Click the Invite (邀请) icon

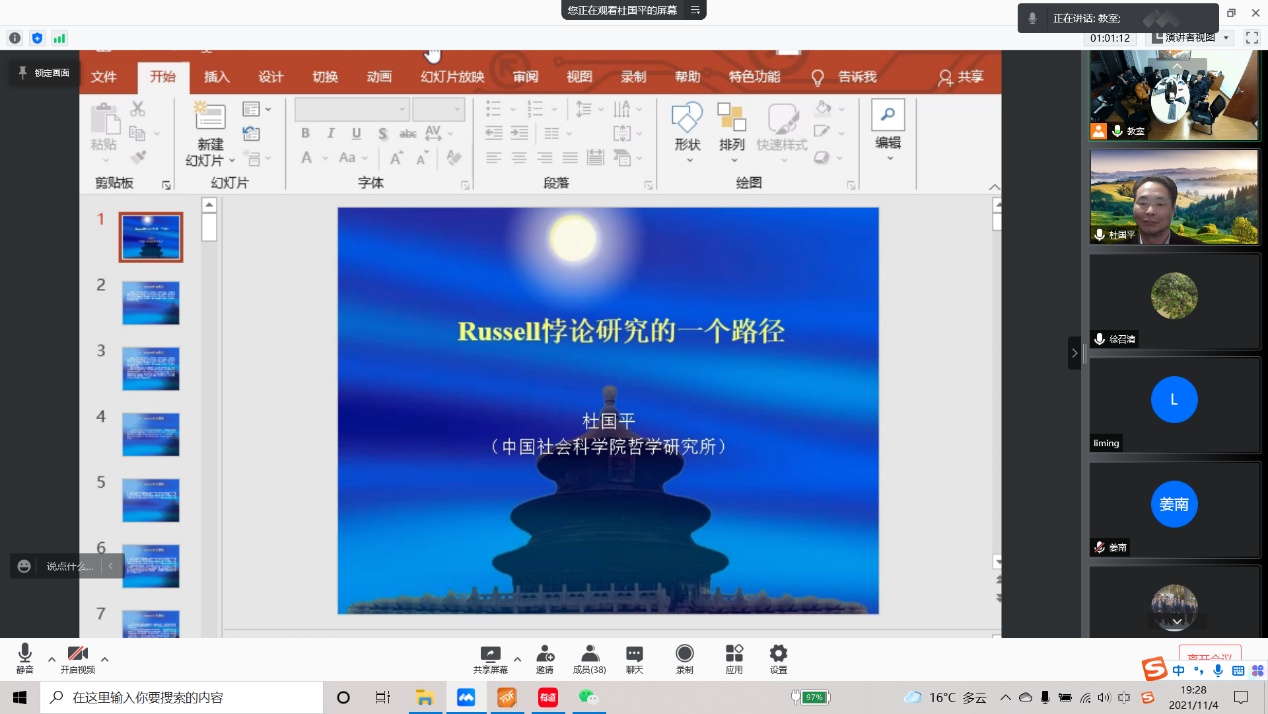pyautogui.click(x=545, y=658)
